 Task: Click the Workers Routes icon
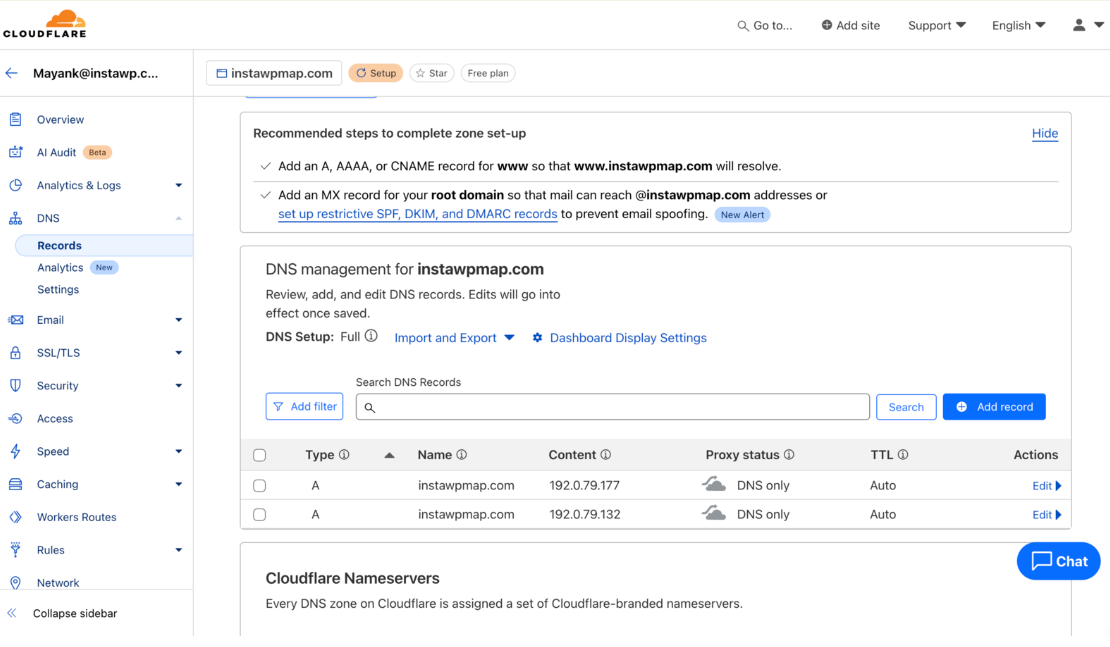pyautogui.click(x=16, y=517)
